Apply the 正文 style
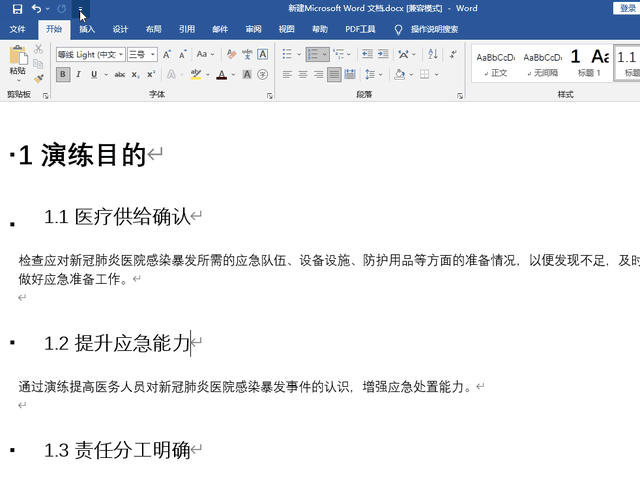Screen dimensions: 640x484 [x=496, y=63]
